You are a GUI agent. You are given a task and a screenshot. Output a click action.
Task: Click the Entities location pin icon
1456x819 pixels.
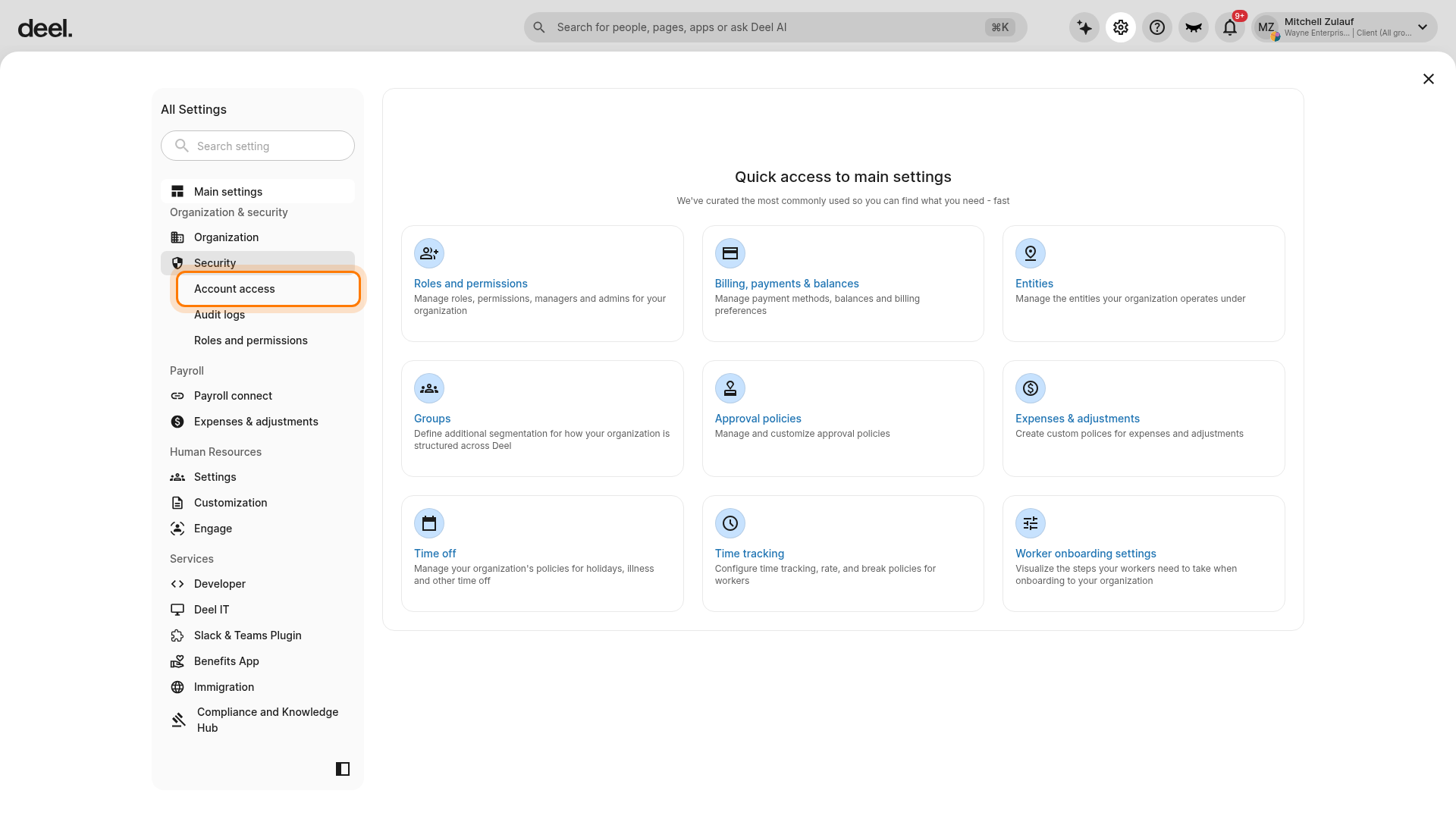tap(1031, 253)
